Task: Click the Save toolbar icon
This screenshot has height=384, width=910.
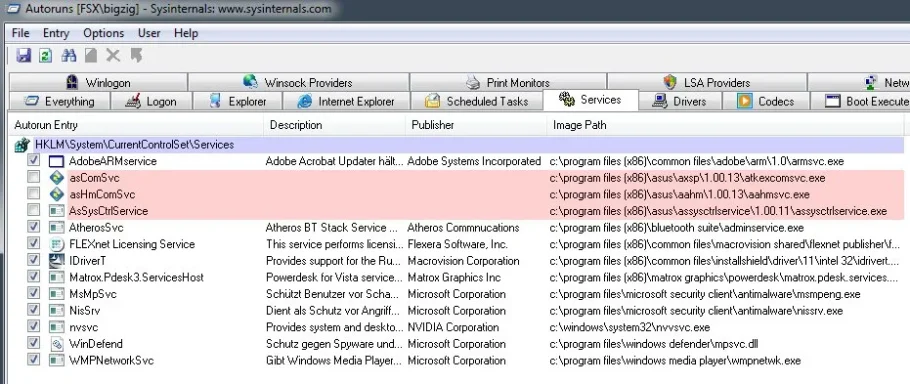Action: 24,56
